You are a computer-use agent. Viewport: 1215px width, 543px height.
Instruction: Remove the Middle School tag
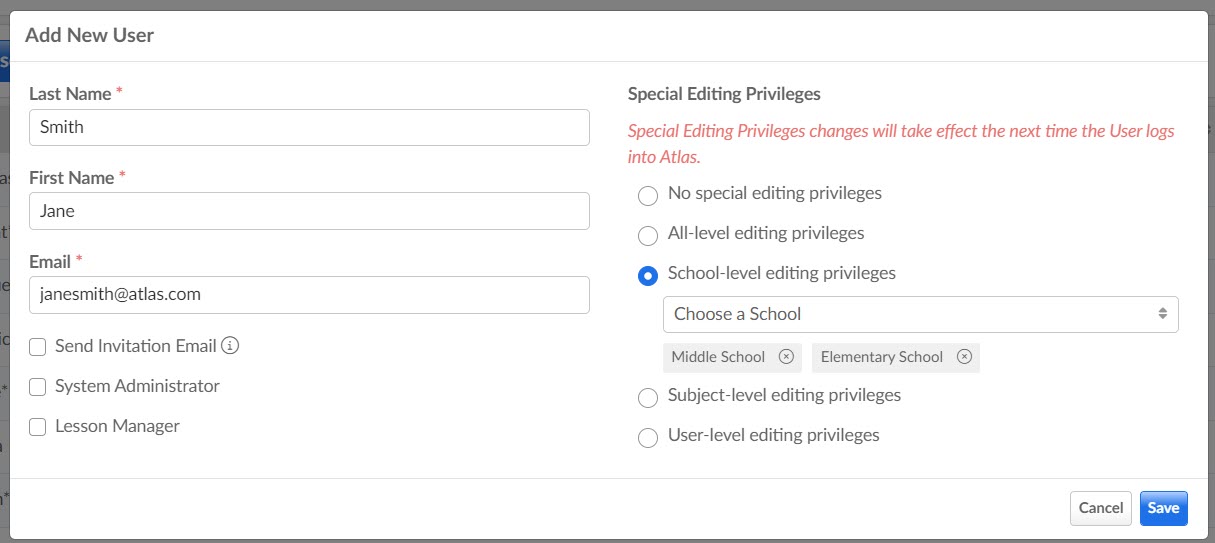[786, 357]
